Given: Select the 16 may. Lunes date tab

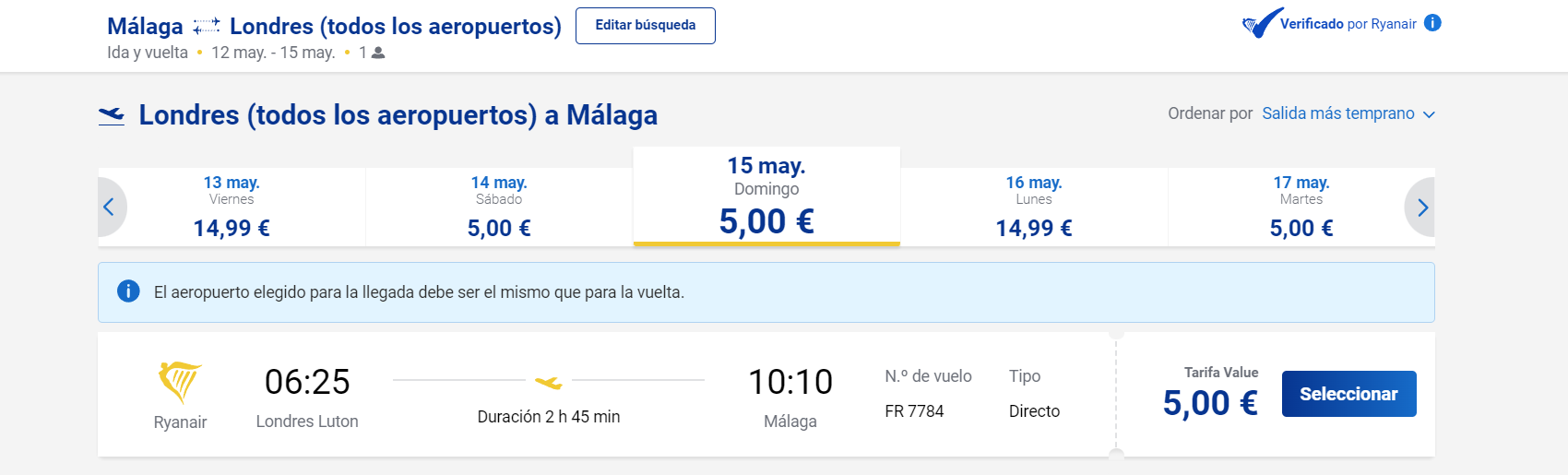Looking at the screenshot, I should click(1034, 207).
